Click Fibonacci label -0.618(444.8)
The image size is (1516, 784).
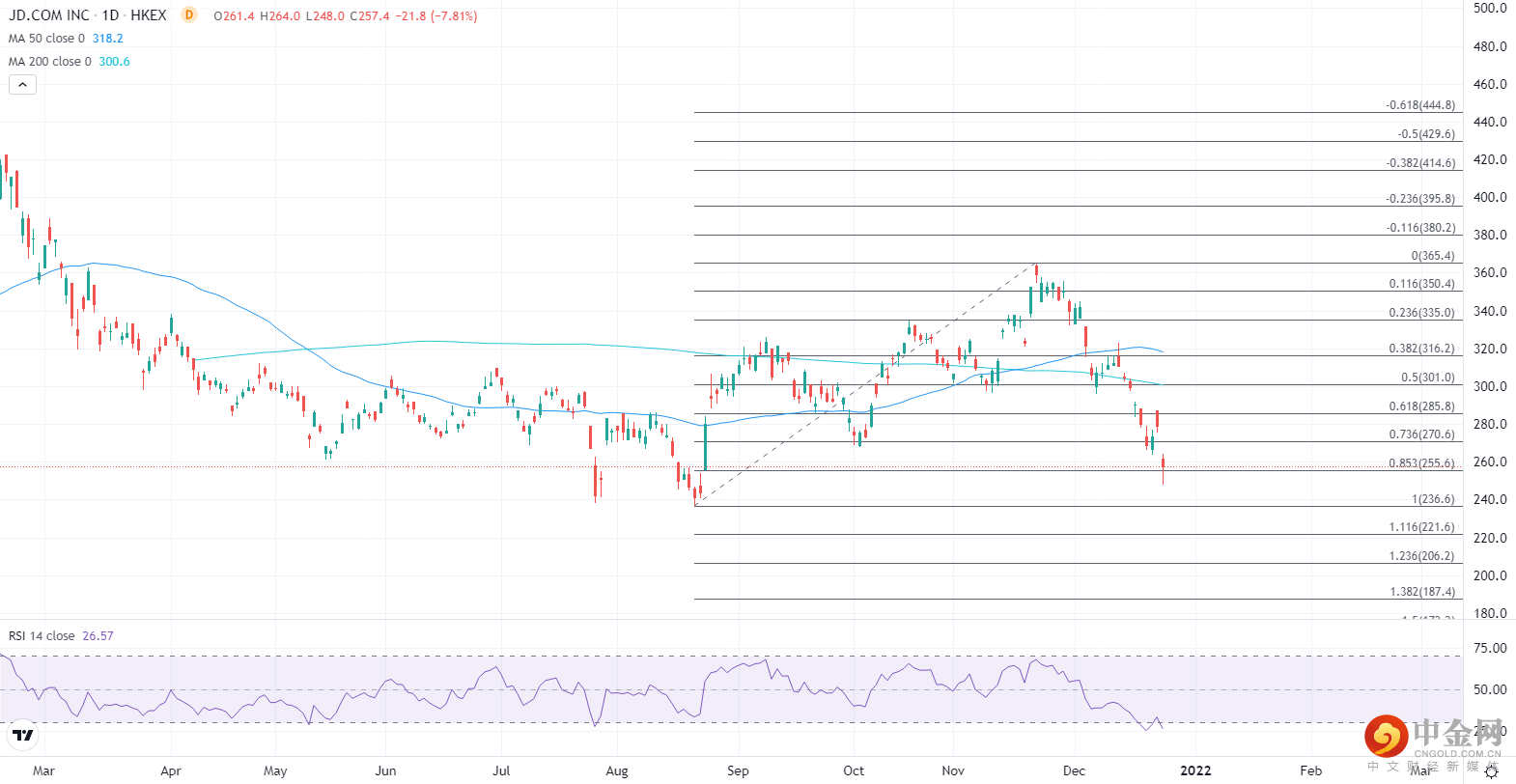click(1420, 105)
